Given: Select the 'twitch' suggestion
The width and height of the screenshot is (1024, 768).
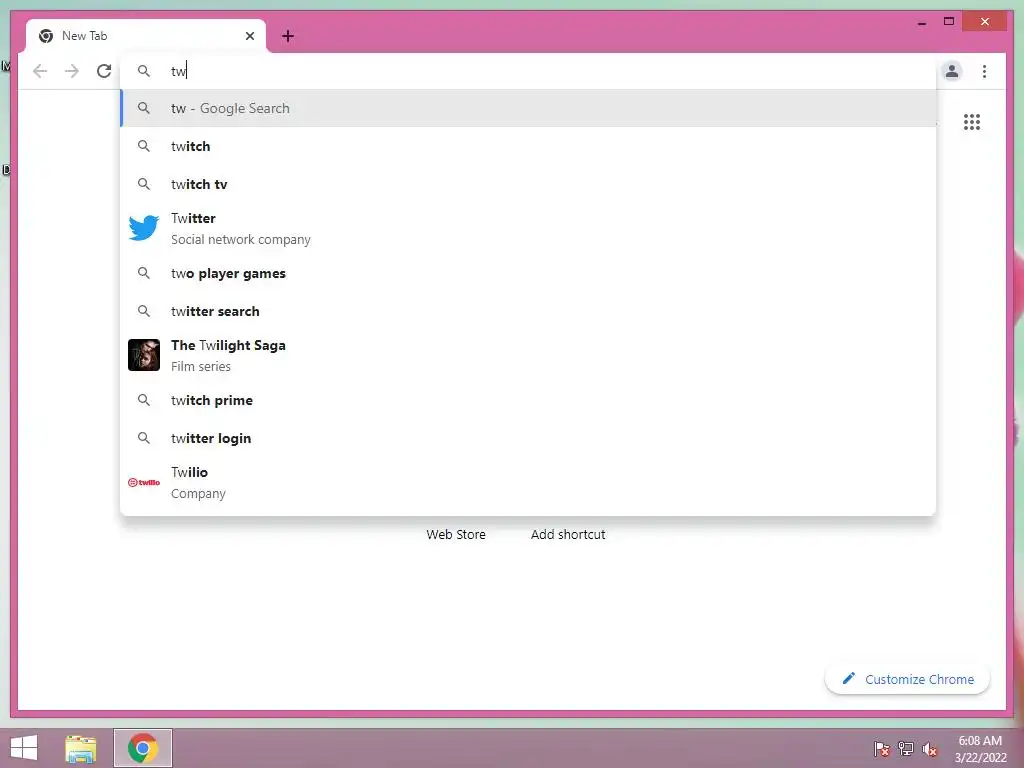Looking at the screenshot, I should (x=528, y=146).
